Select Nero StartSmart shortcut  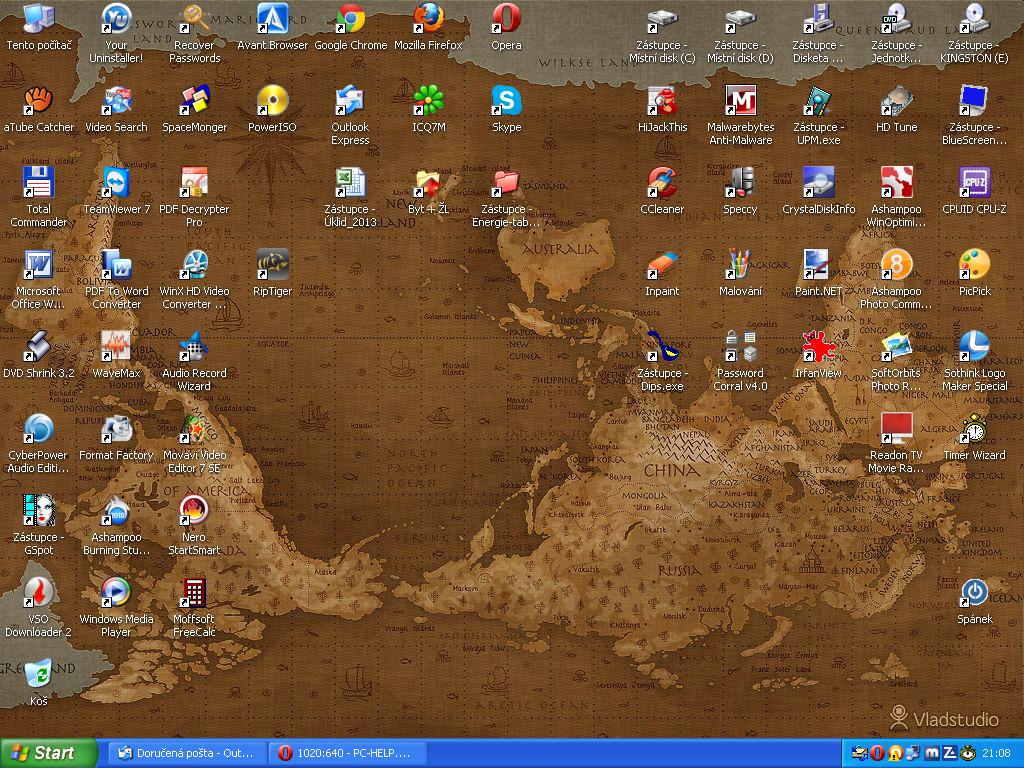click(x=194, y=510)
